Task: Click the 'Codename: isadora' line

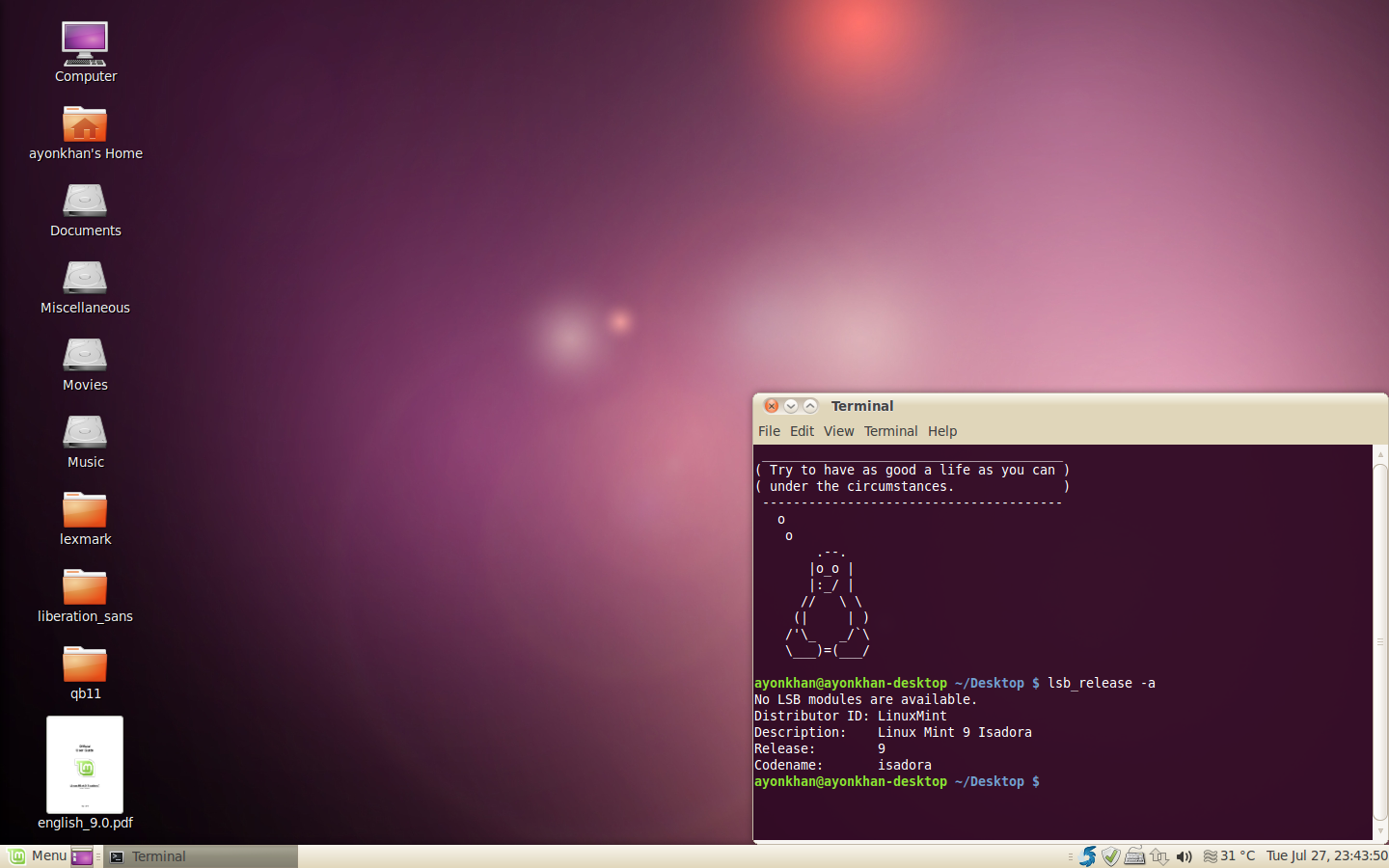Action: coord(843,765)
